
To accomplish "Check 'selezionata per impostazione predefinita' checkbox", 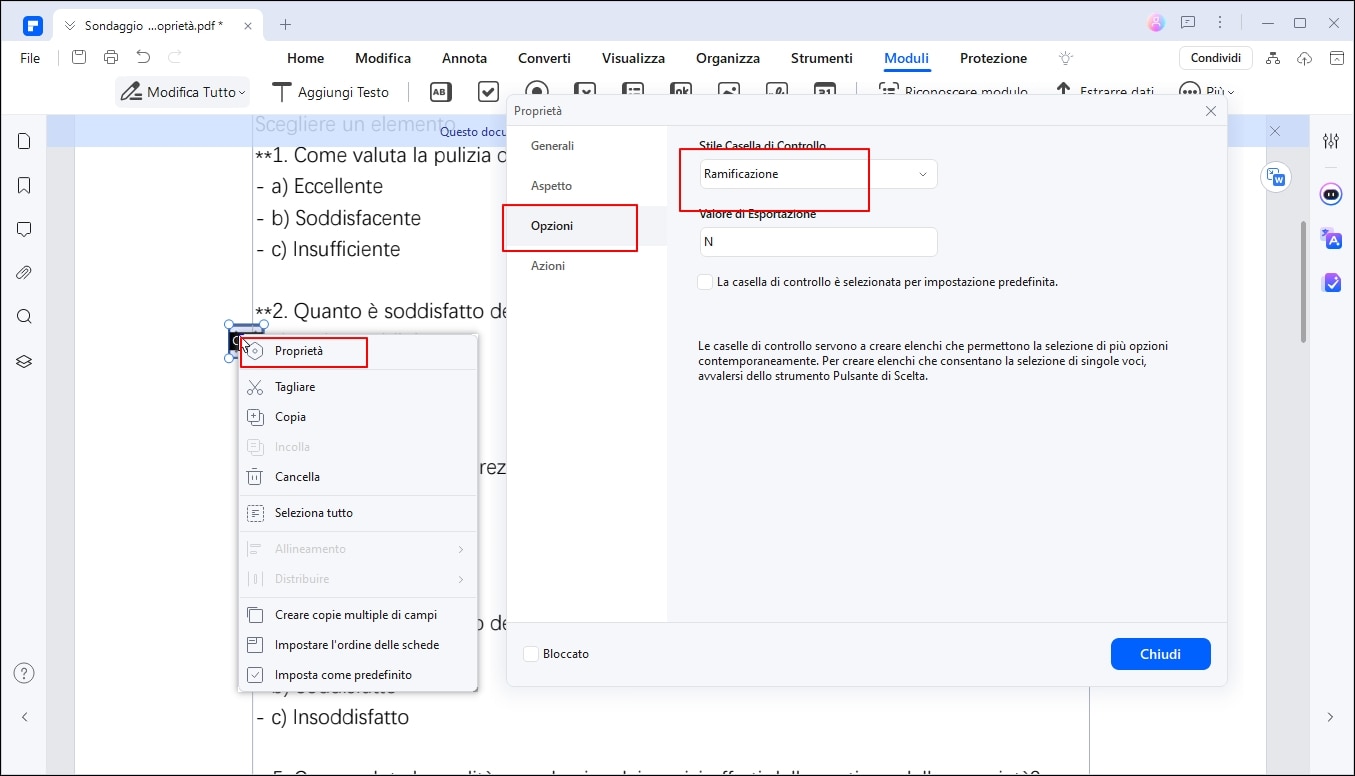I will (705, 282).
